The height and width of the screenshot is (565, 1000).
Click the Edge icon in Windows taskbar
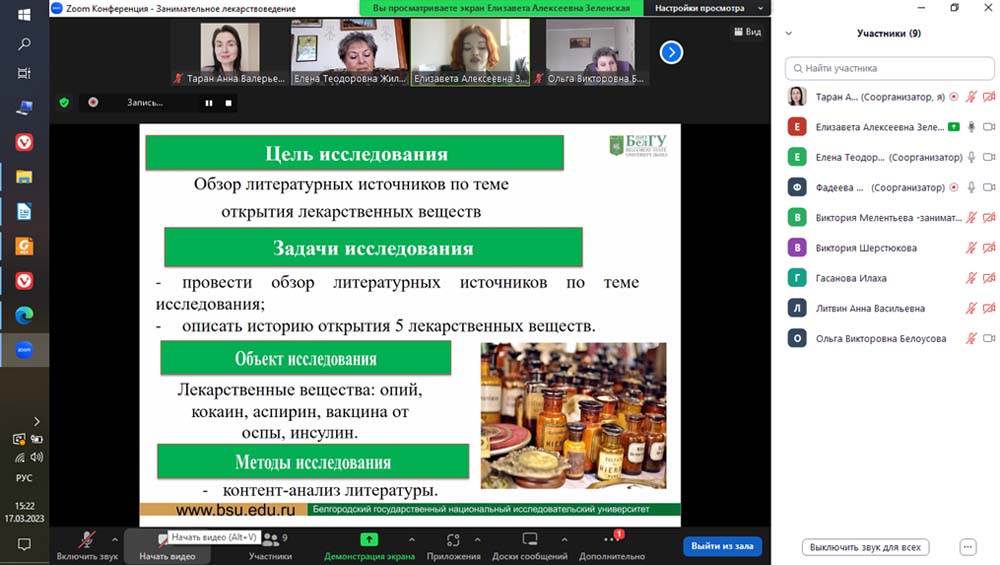(24, 315)
